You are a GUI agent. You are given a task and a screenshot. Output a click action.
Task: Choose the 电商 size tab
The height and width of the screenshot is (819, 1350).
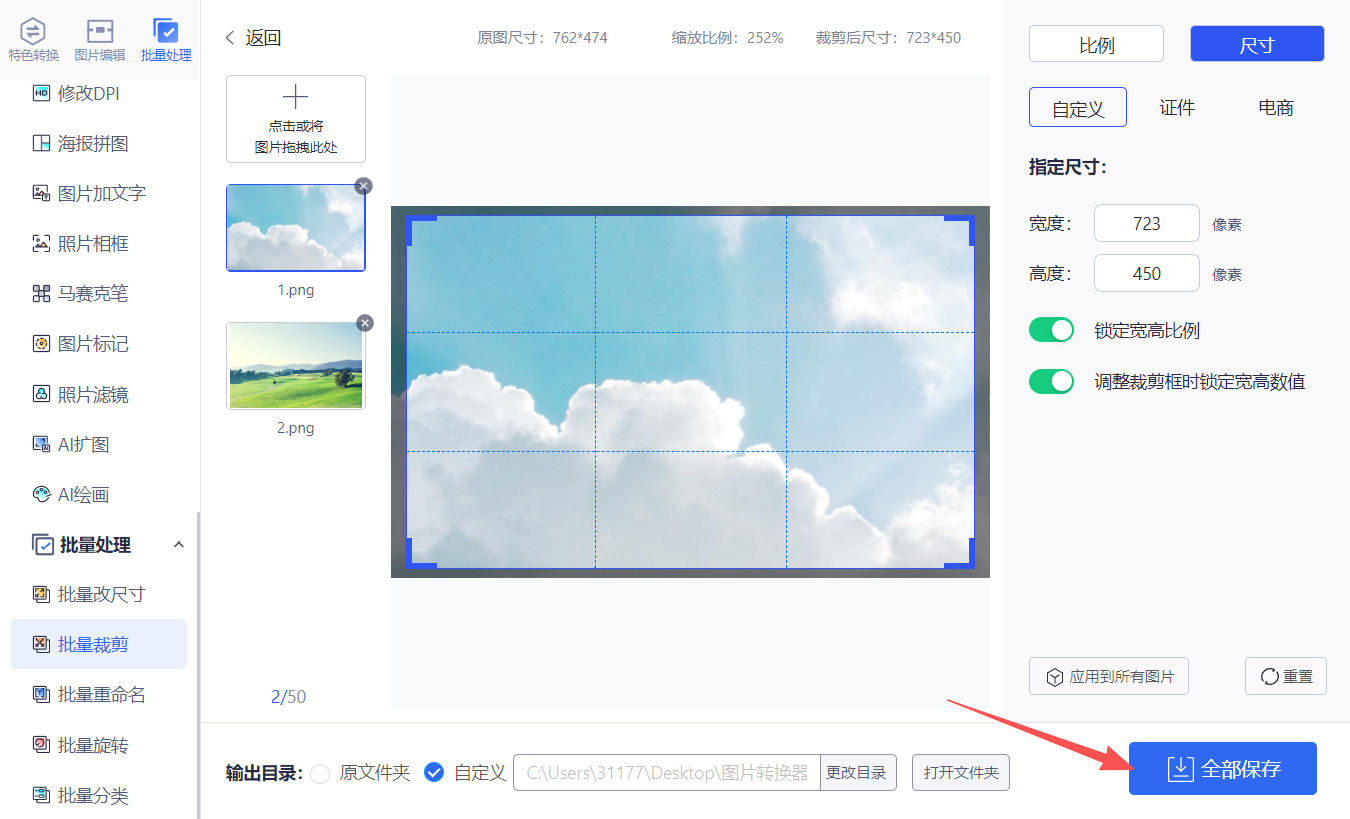tap(1276, 107)
